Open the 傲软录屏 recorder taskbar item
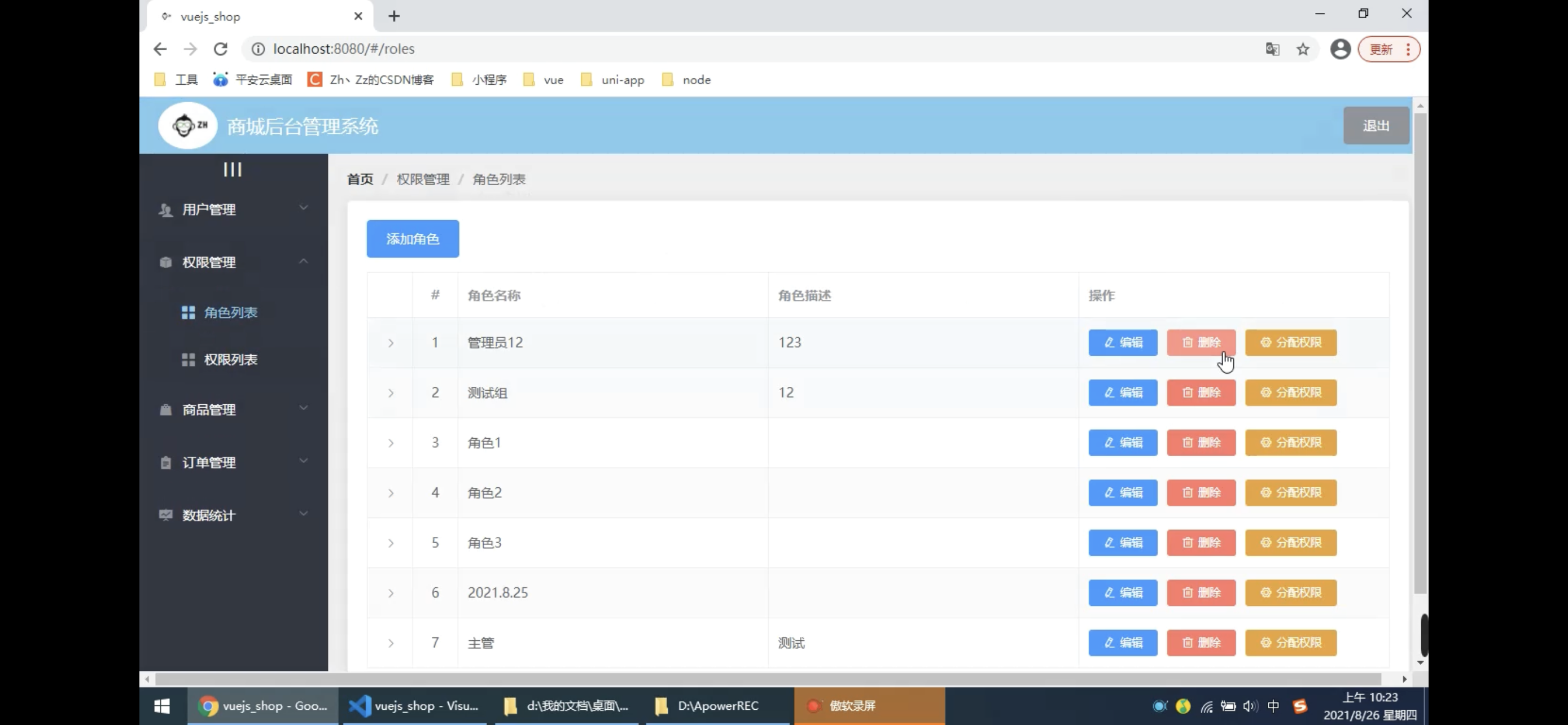The image size is (1568, 725). (869, 706)
